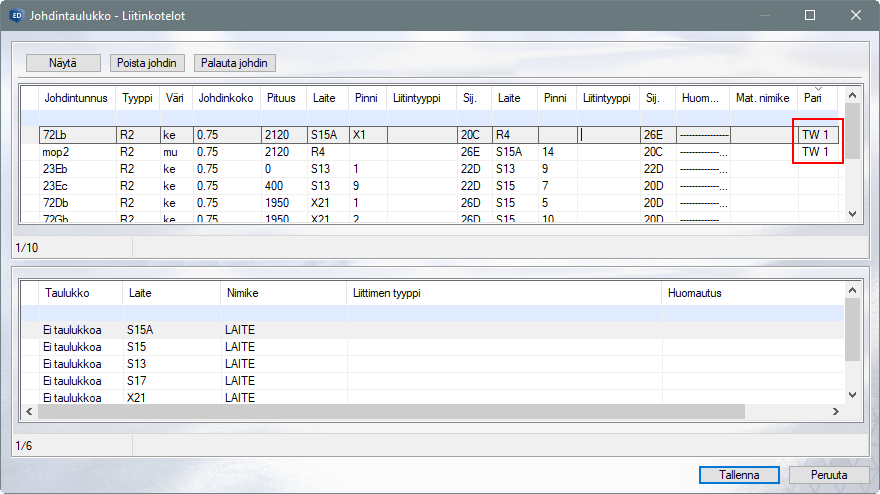Click the Liitintyyppi input cell in row 72Lb
The height and width of the screenshot is (494, 880).
point(608,134)
